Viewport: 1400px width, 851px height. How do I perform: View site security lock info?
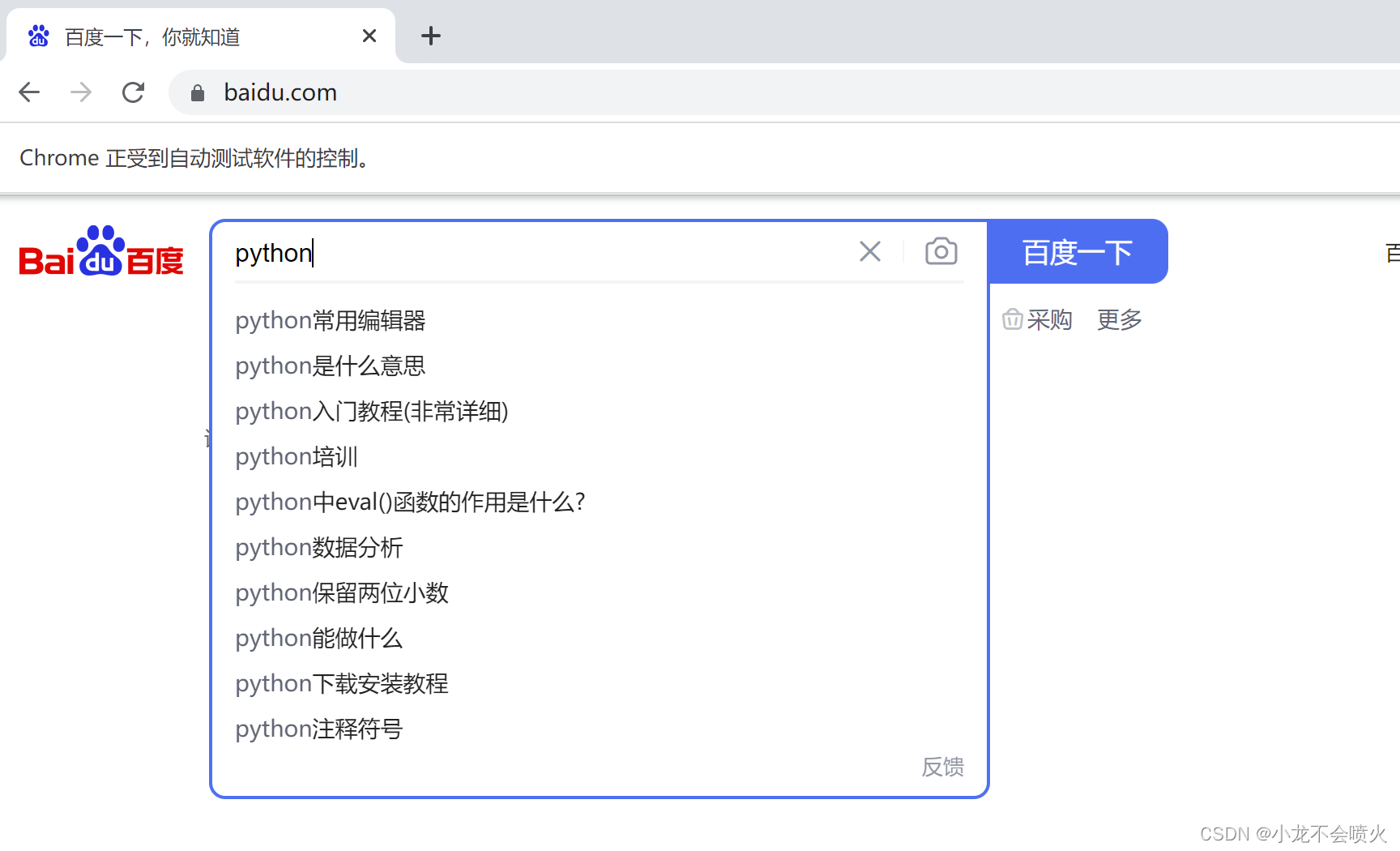(x=197, y=93)
